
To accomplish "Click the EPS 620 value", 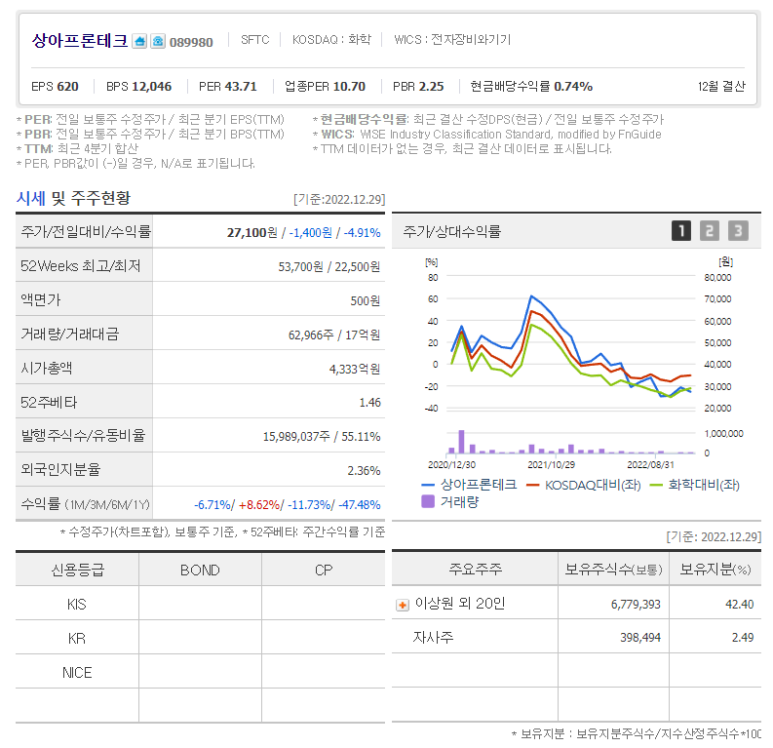I will (x=55, y=87).
